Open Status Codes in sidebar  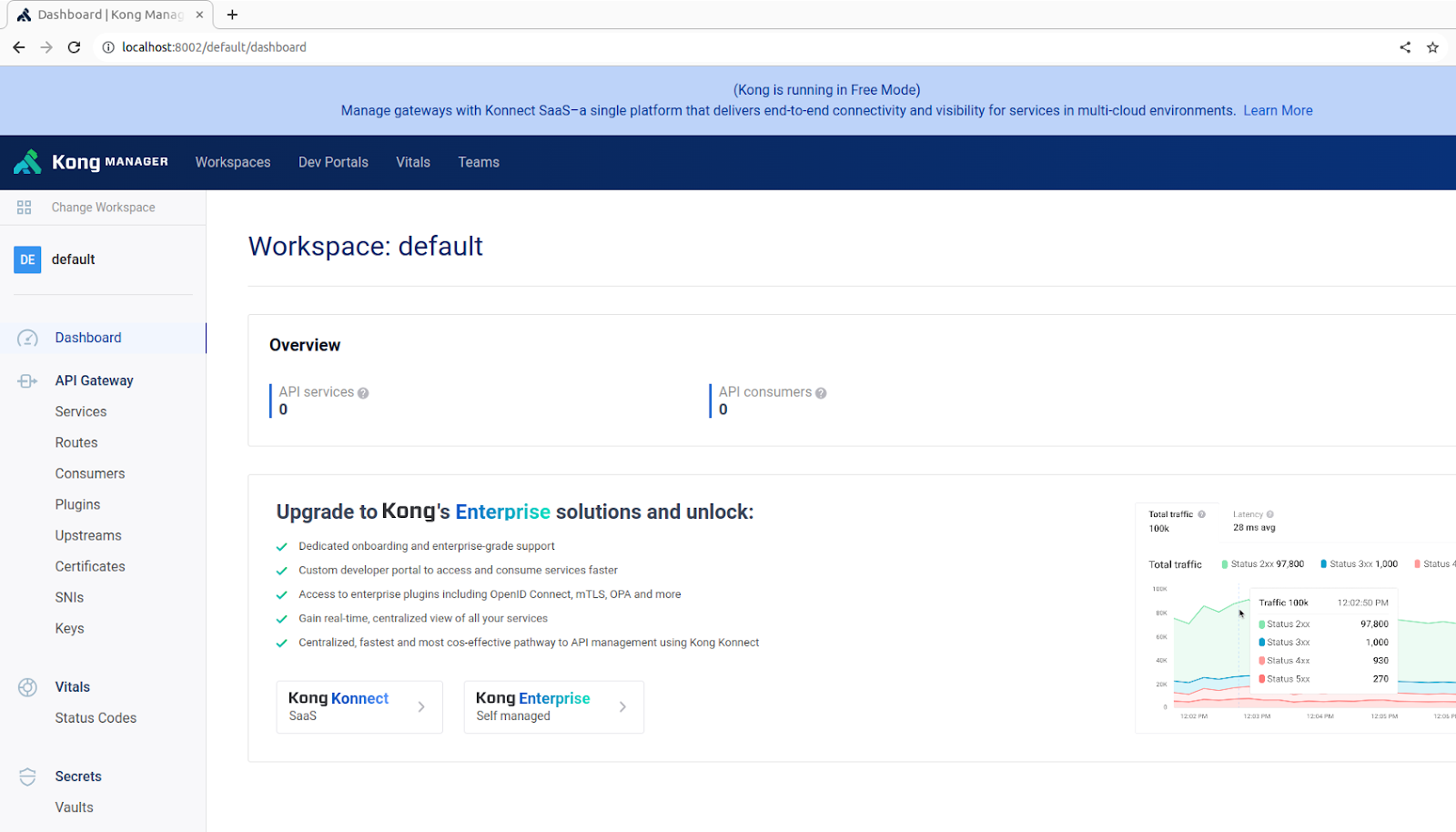click(x=96, y=718)
